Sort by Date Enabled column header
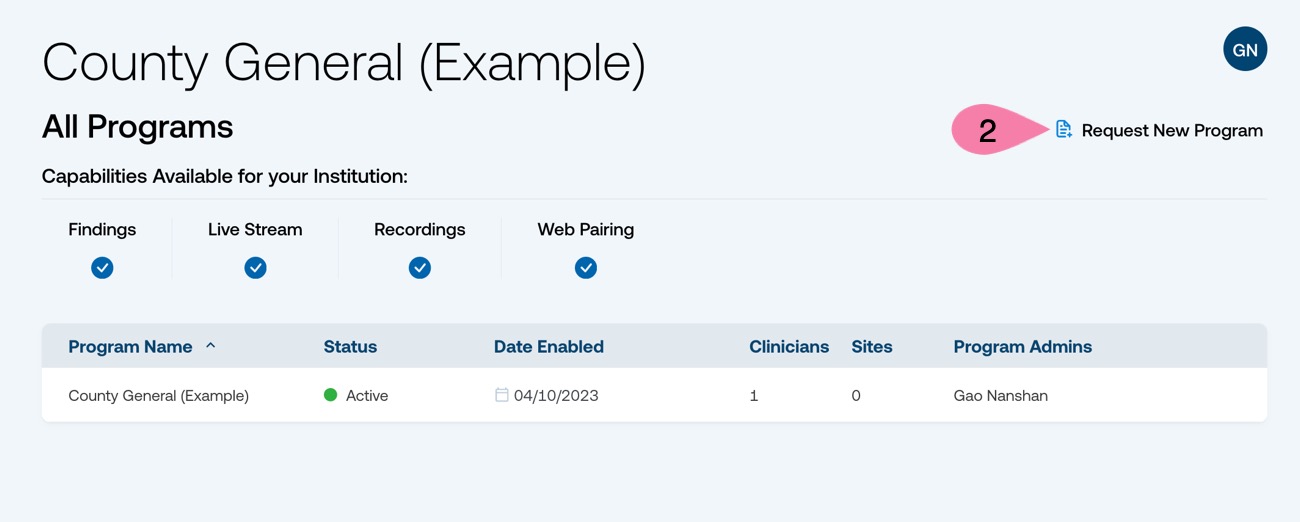1300x522 pixels. click(549, 347)
